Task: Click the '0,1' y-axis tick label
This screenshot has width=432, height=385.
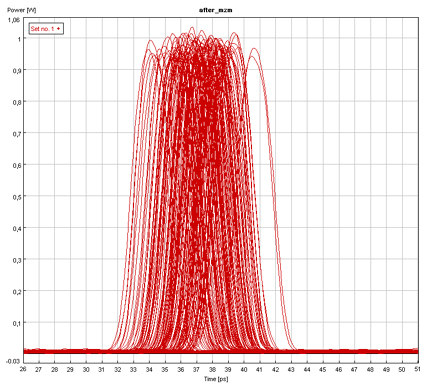Action: [x=17, y=323]
